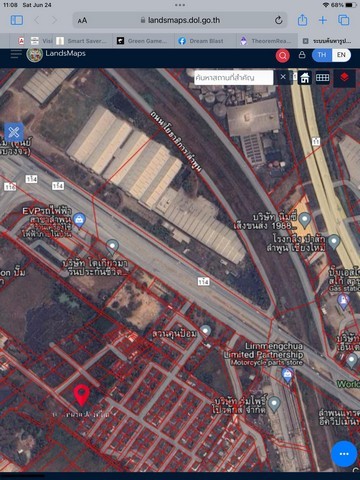Open the red map layers icon
The height and width of the screenshot is (480, 360).
(x=344, y=78)
